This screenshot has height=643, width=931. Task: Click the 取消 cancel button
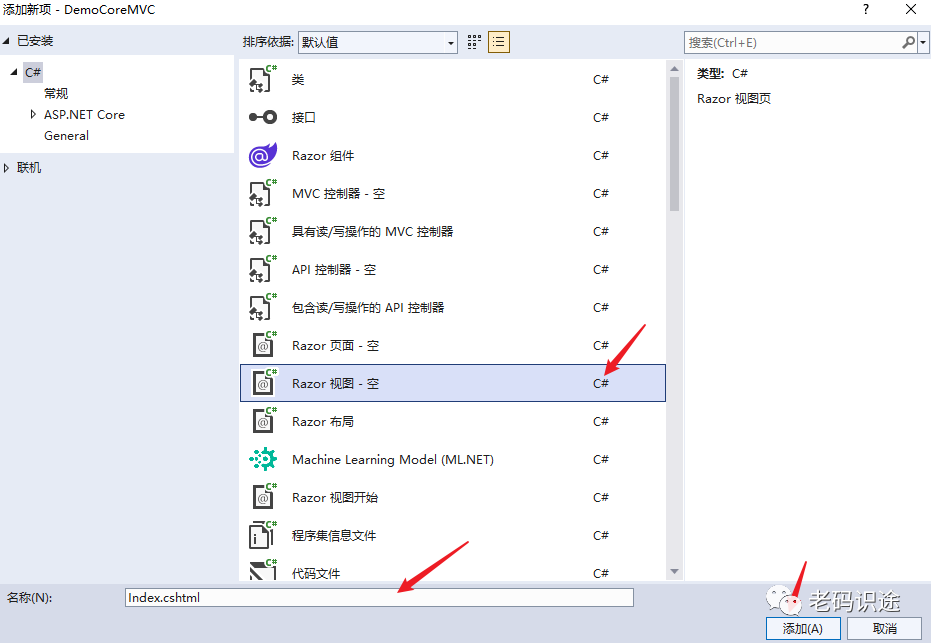click(x=884, y=629)
